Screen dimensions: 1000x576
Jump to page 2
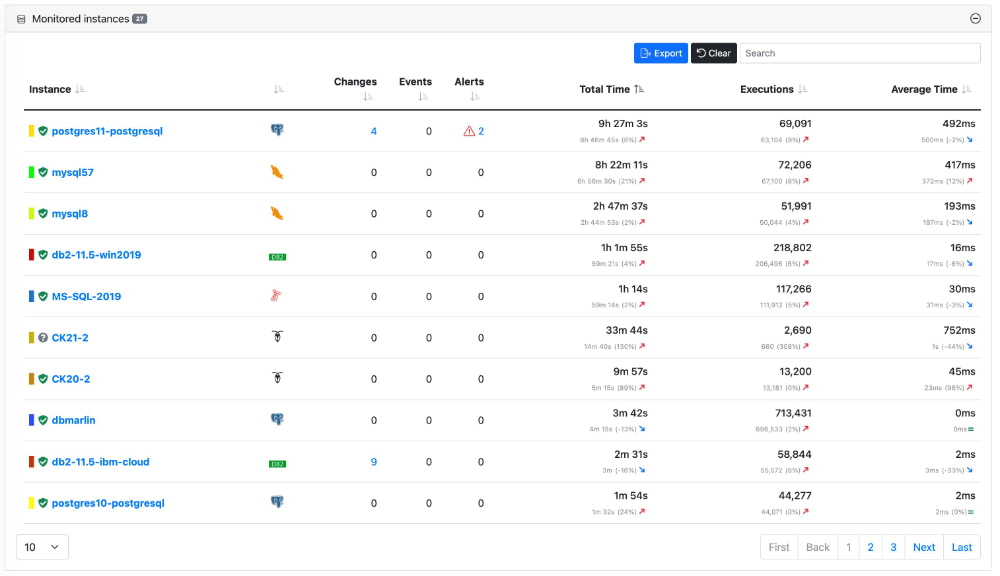pyautogui.click(x=871, y=547)
